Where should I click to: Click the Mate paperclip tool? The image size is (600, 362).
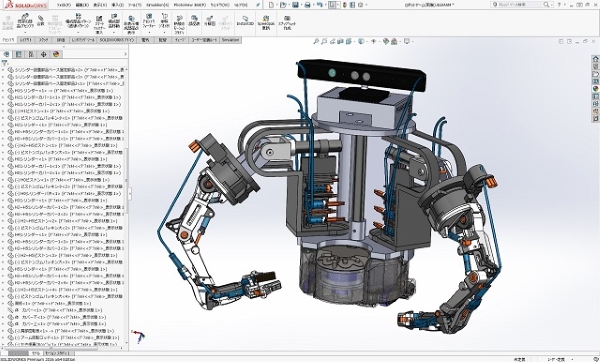[41, 21]
